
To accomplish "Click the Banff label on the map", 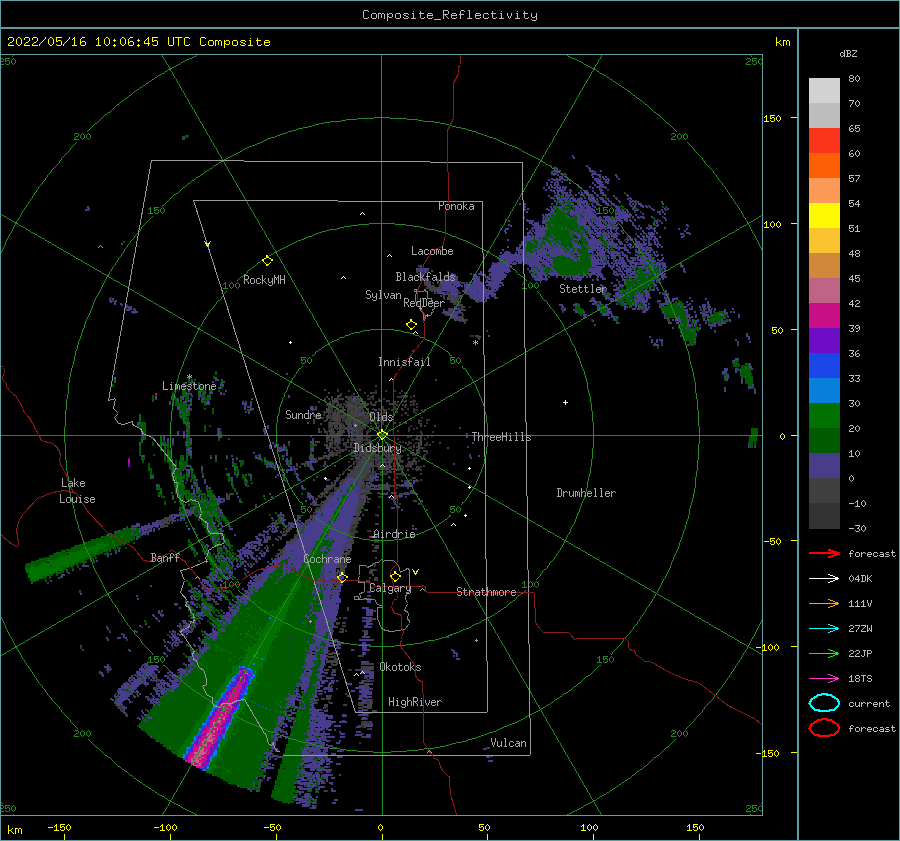I will (165, 557).
